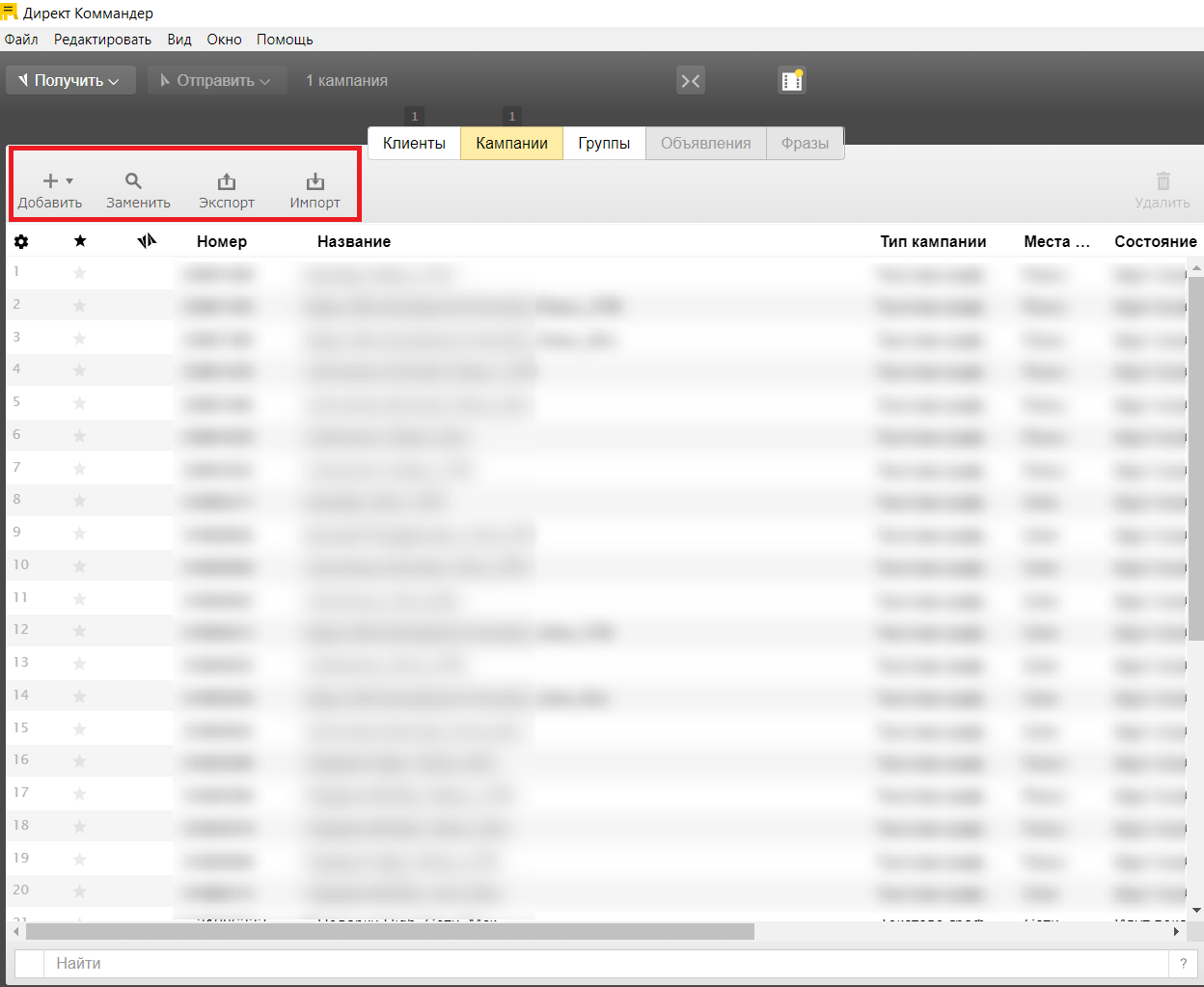This screenshot has height=987, width=1204.
Task: Switch to the Клиенты tab
Action: coord(414,143)
